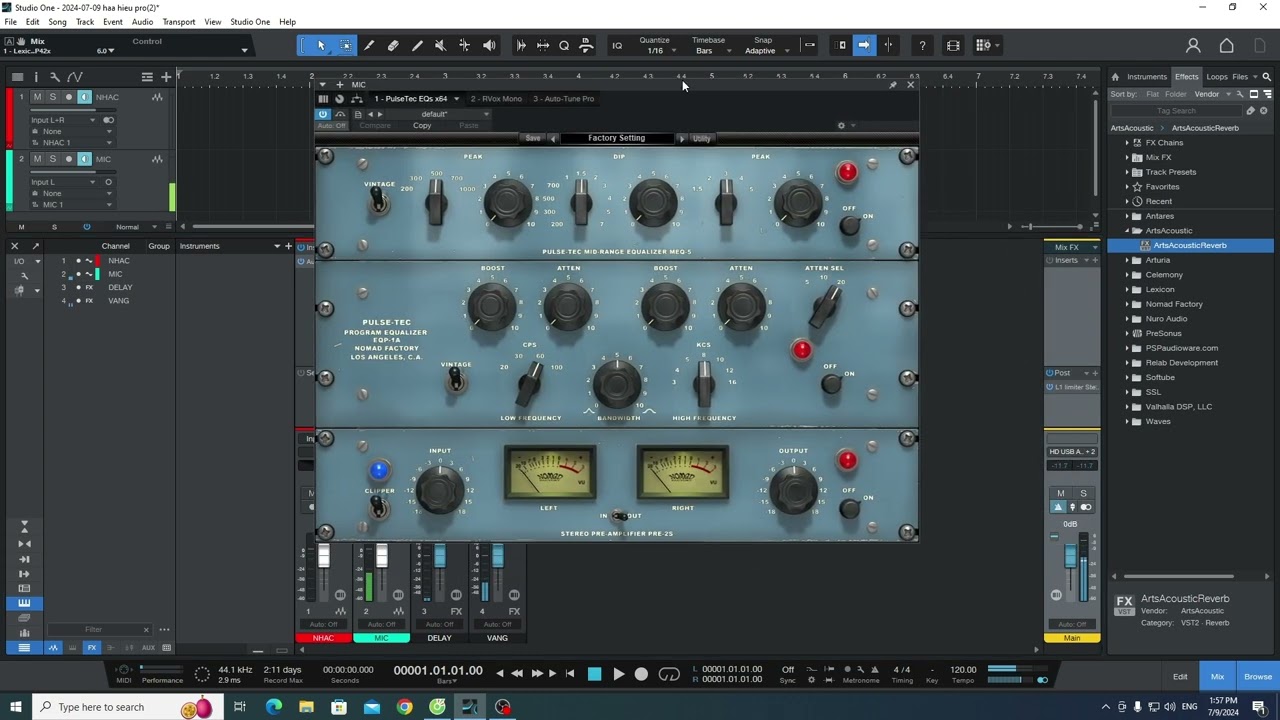This screenshot has height=720, width=1280.
Task: Show the automation curve icon
Action: point(73,77)
